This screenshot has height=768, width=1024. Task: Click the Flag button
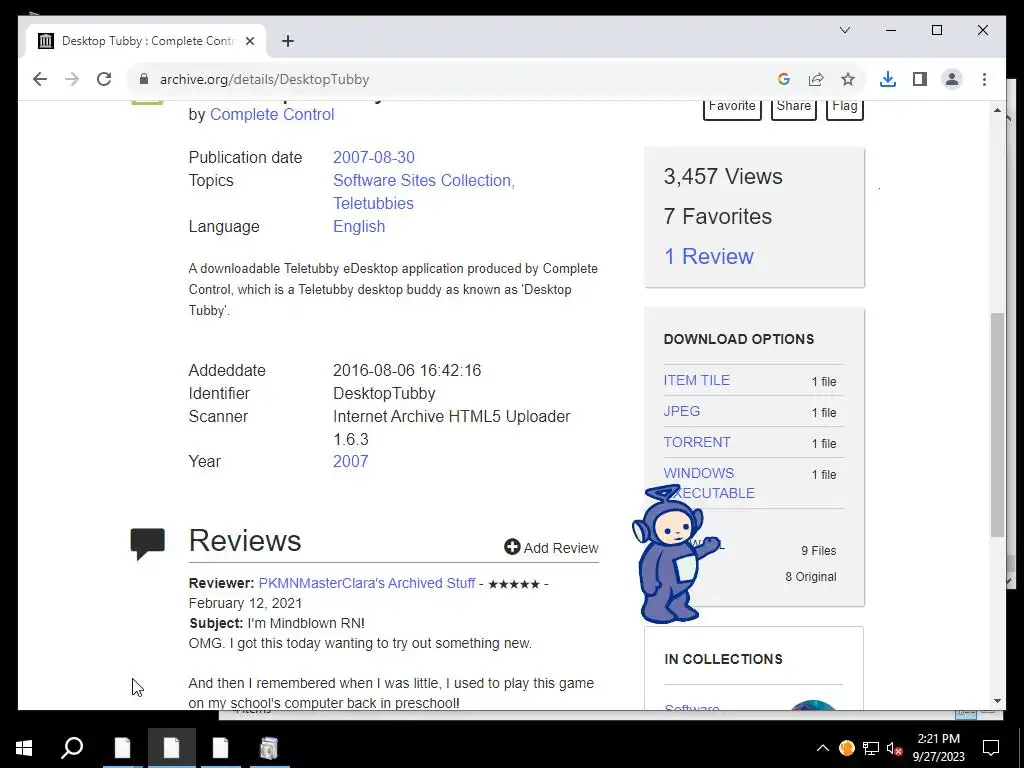coord(844,108)
